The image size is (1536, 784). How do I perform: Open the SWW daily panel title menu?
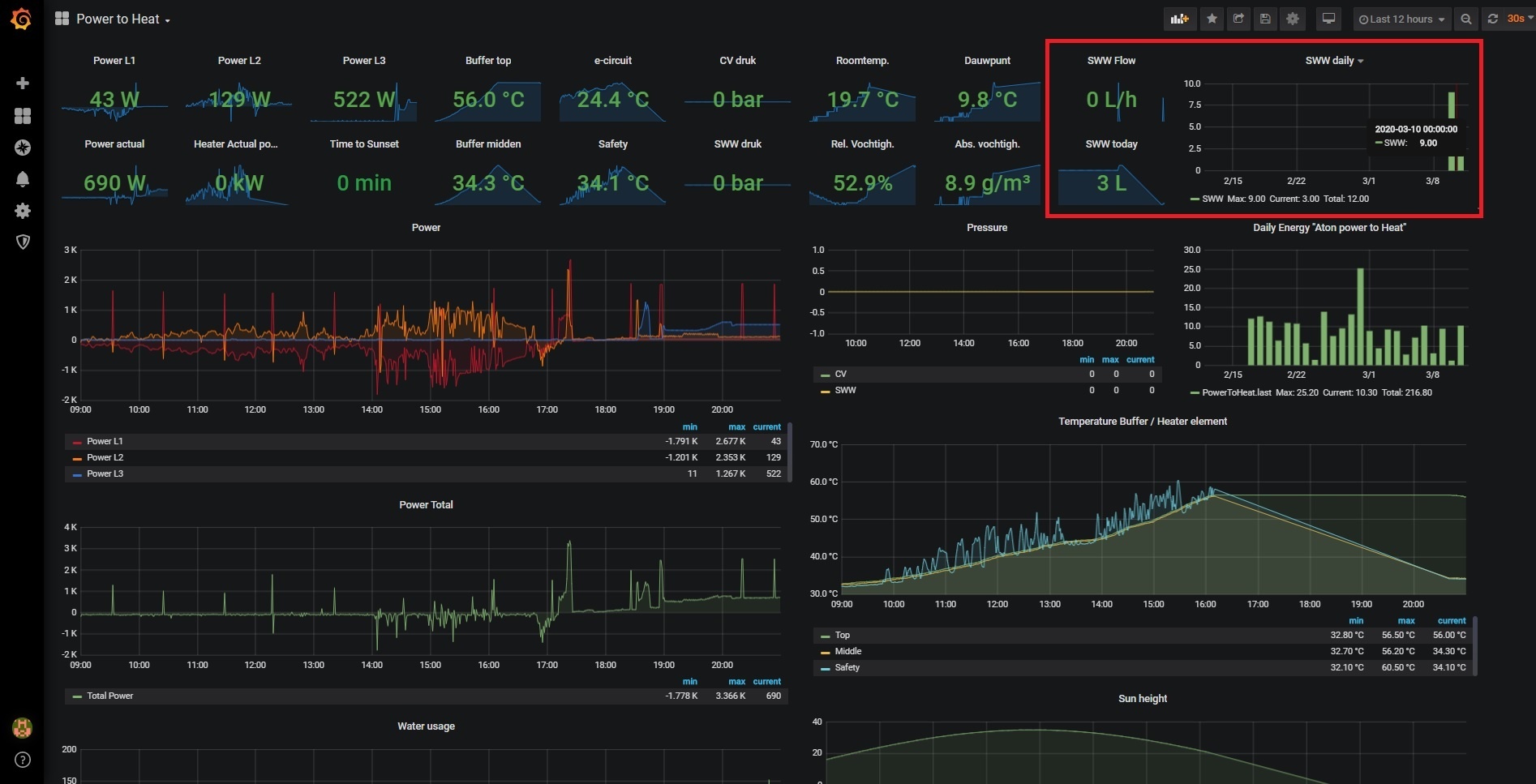click(x=1334, y=61)
